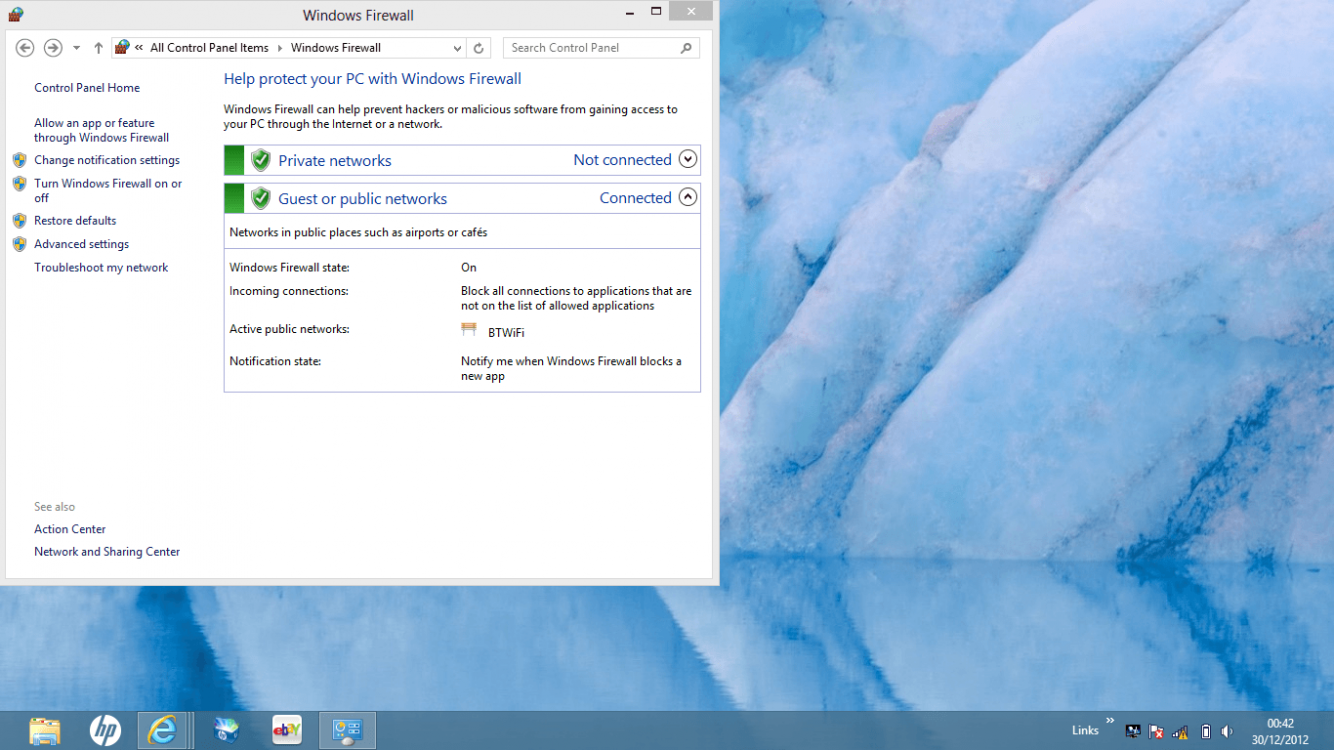Go back with the Back arrow
This screenshot has width=1334, height=750.
pyautogui.click(x=26, y=48)
